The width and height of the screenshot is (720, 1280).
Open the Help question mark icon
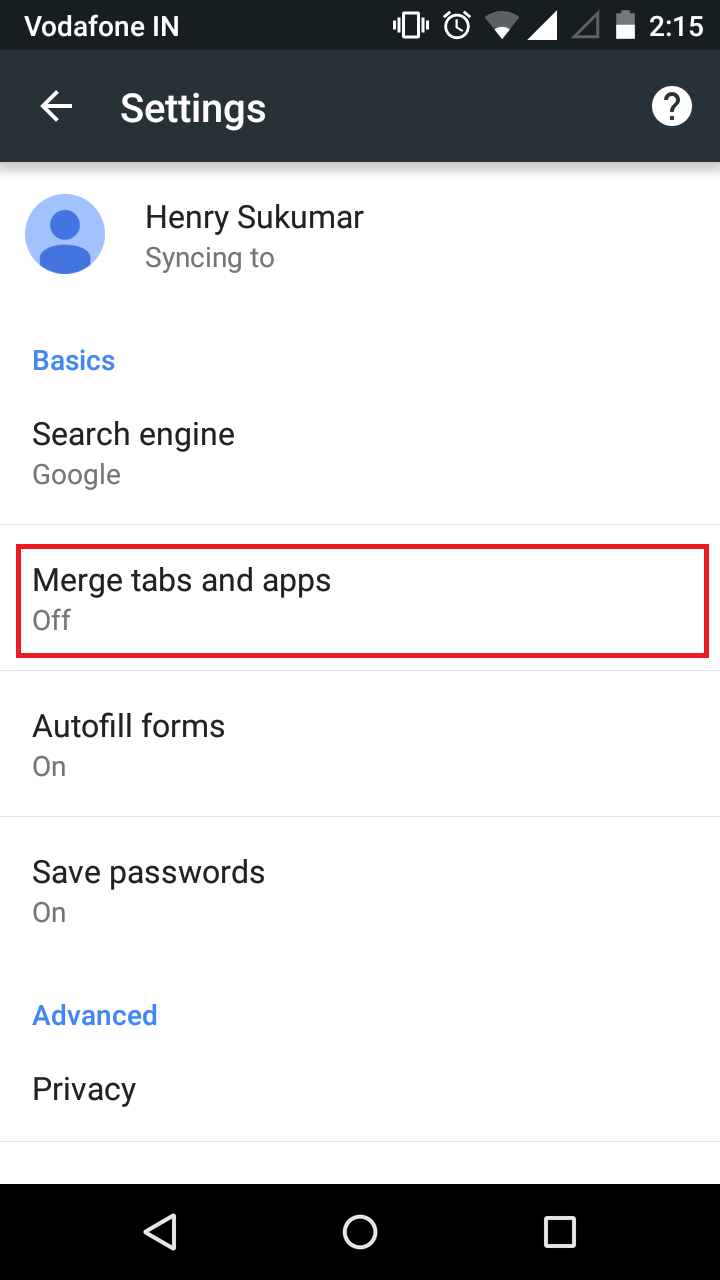(x=671, y=105)
